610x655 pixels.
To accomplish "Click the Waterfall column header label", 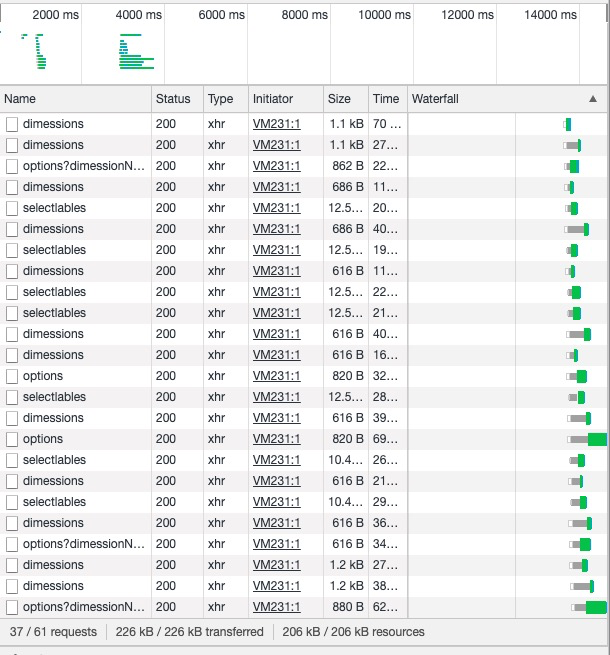I will pyautogui.click(x=435, y=99).
